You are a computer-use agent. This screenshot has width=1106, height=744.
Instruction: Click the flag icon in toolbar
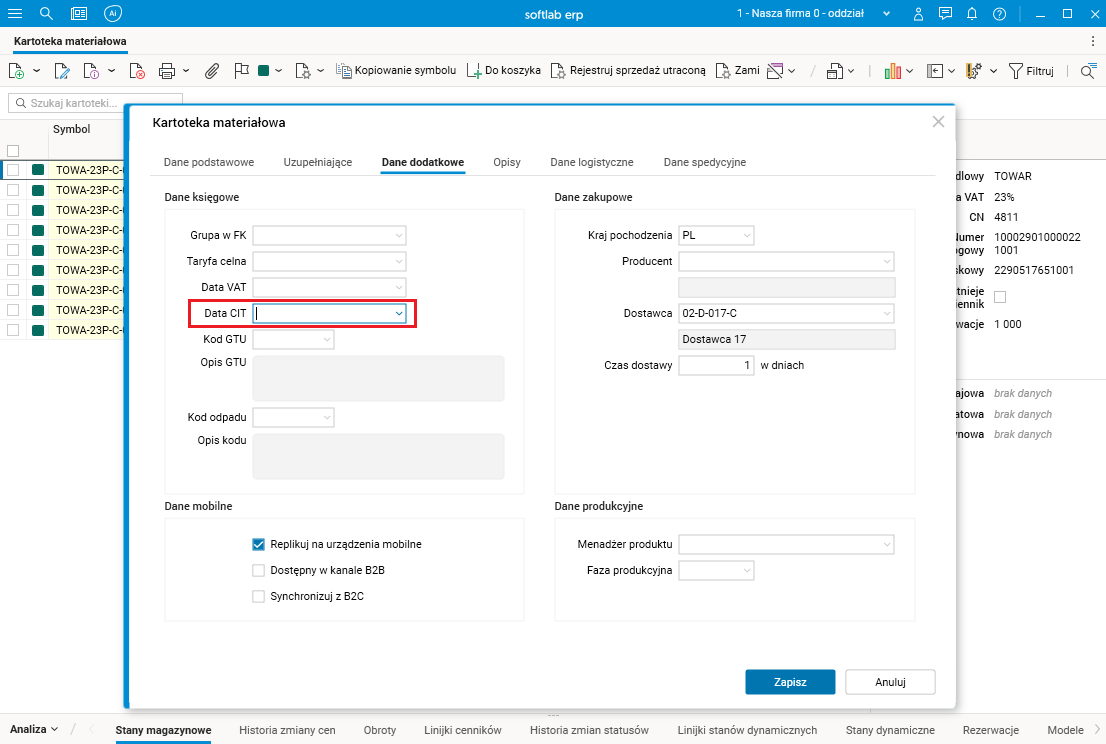coord(240,71)
